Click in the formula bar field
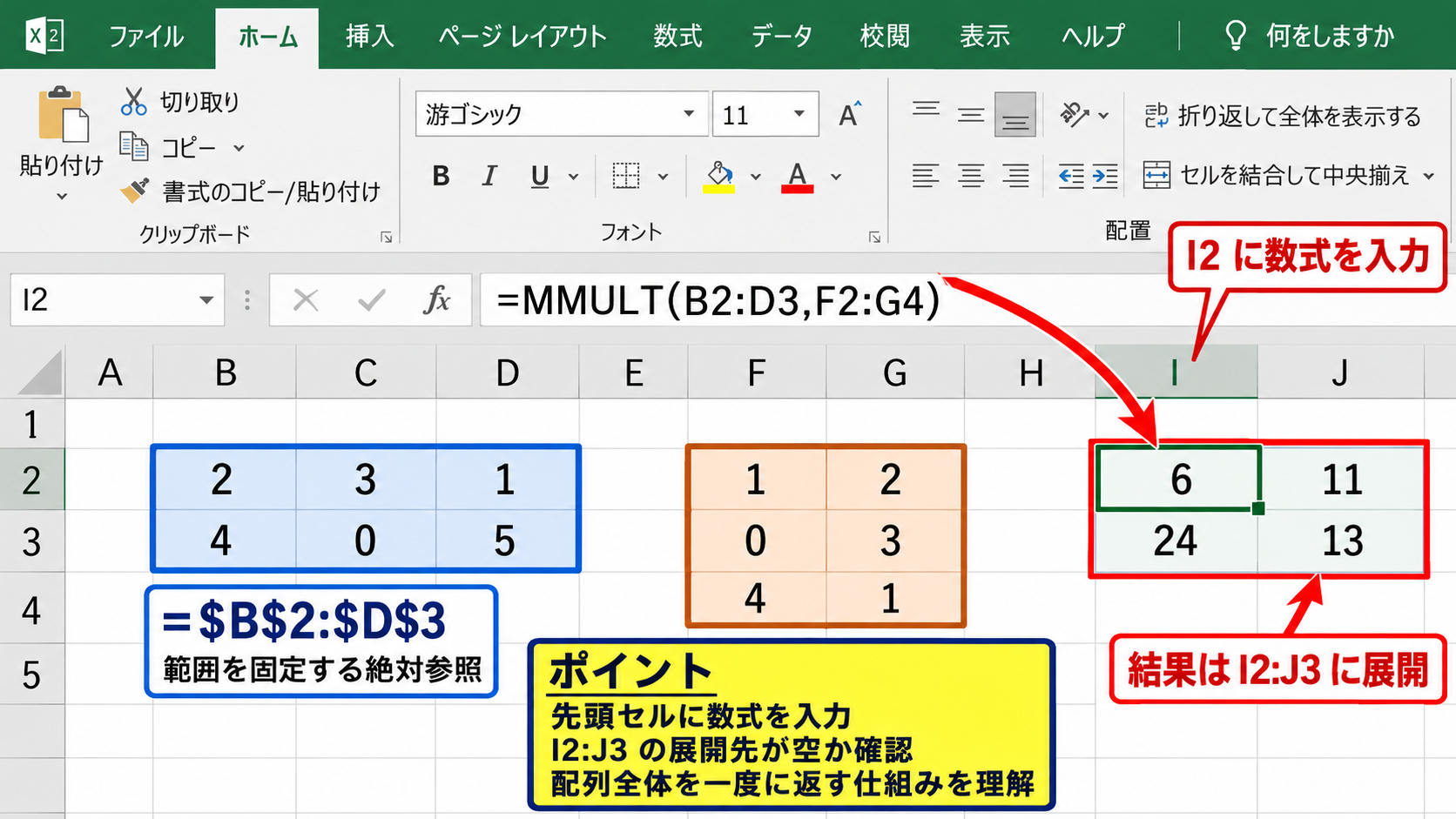 (967, 300)
